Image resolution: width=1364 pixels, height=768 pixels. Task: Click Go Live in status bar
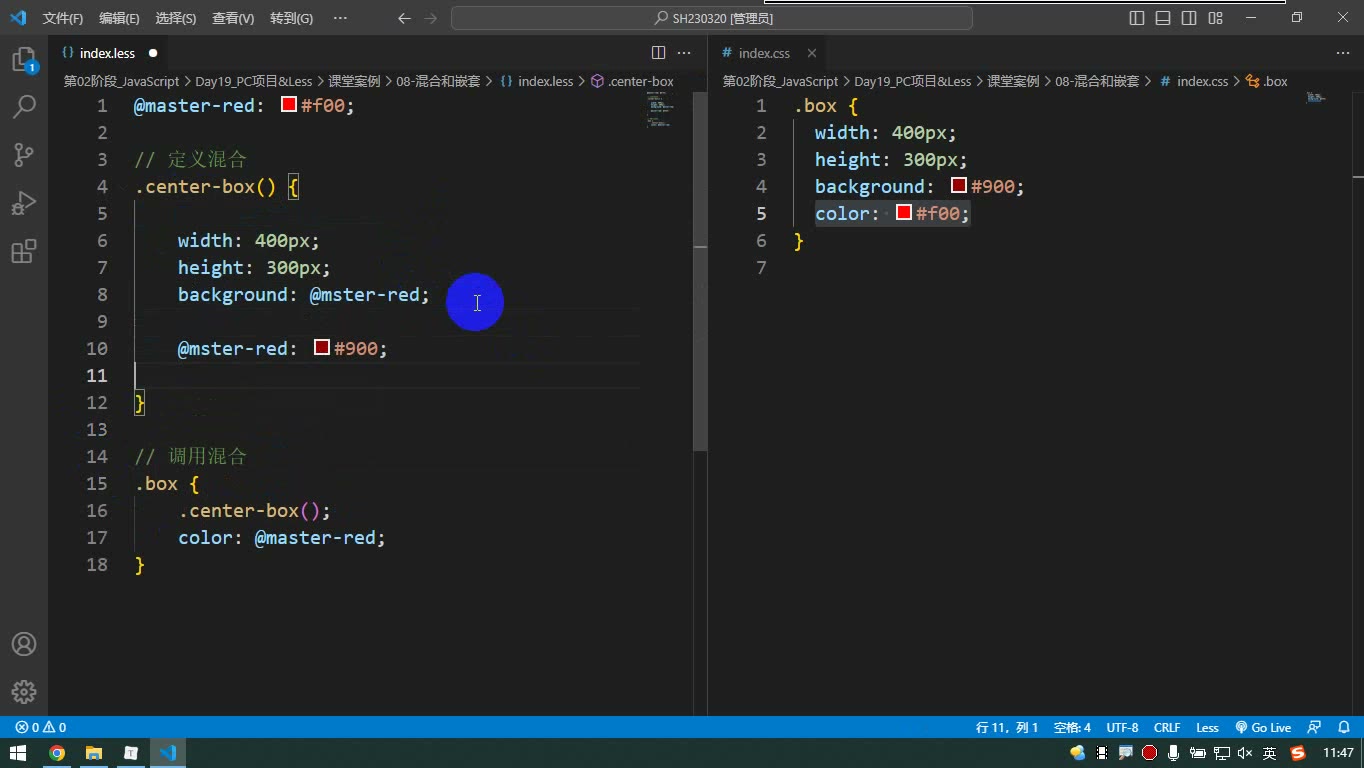click(1263, 727)
